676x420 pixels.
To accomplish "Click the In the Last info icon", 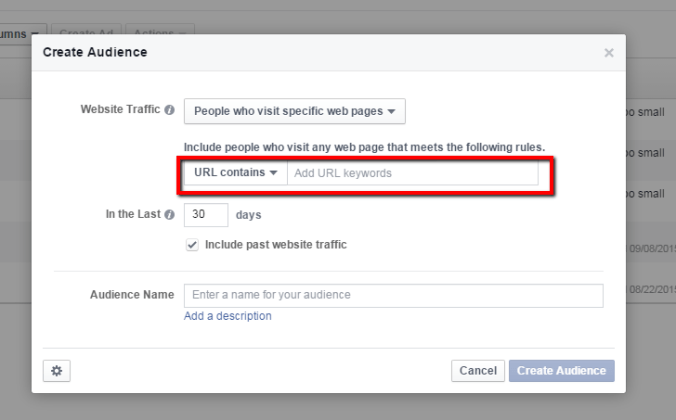I will [168, 215].
